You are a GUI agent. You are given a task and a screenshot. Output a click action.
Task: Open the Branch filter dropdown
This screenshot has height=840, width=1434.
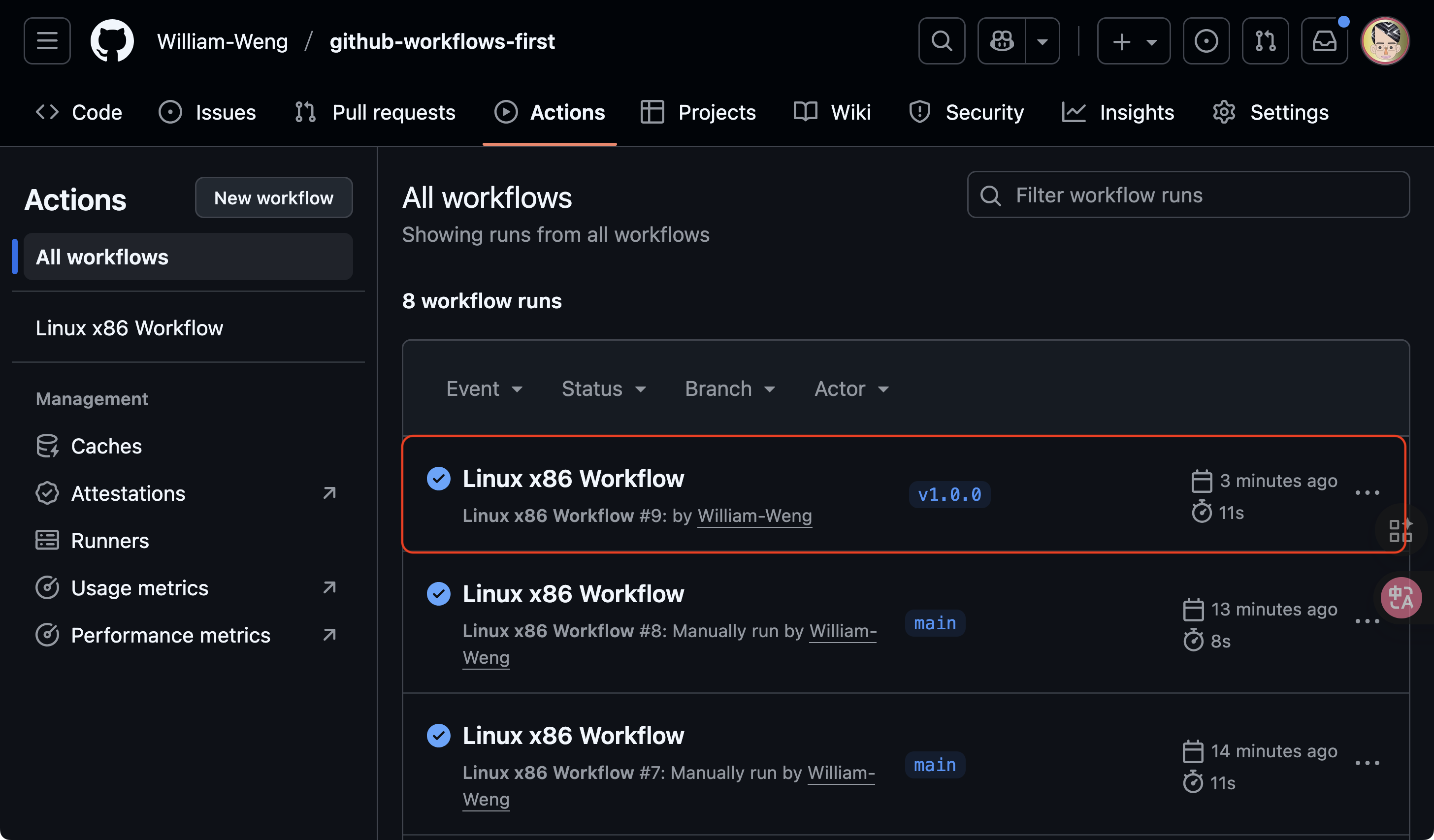tap(729, 389)
